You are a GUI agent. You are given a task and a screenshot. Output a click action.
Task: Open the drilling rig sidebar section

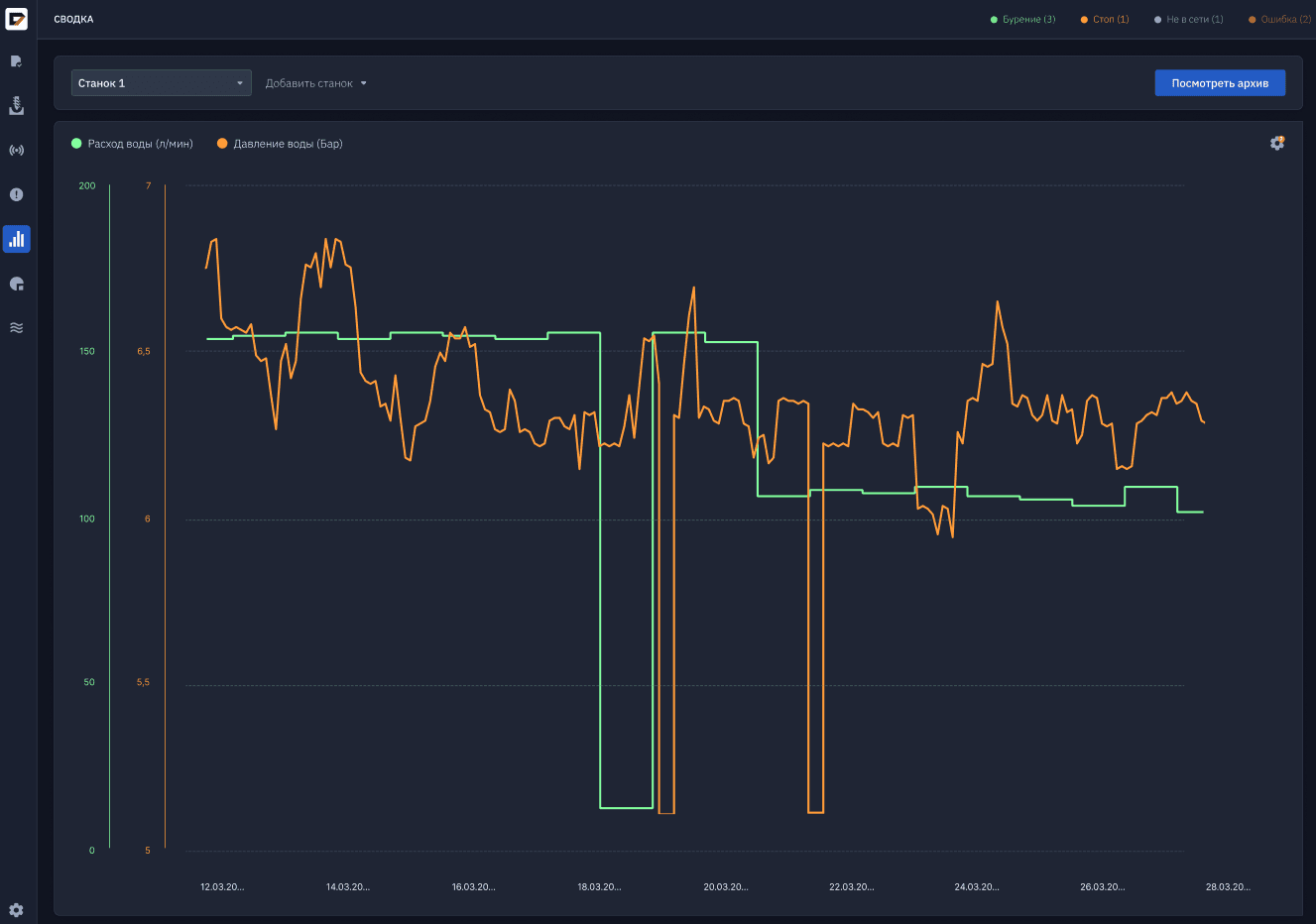(x=17, y=105)
